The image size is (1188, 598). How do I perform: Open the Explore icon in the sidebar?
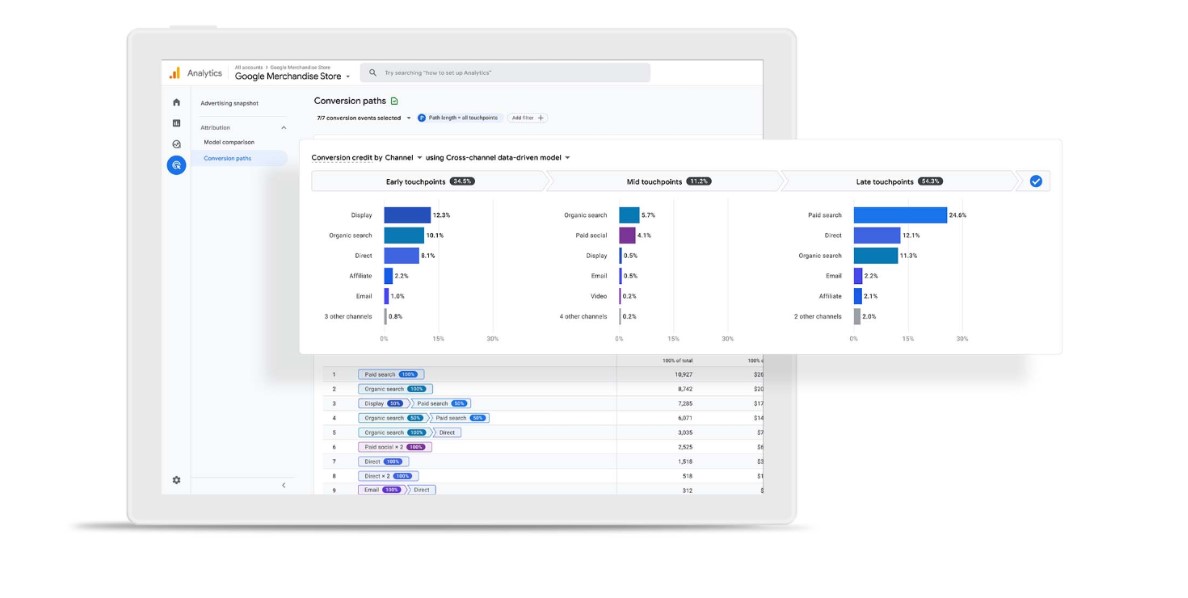177,144
